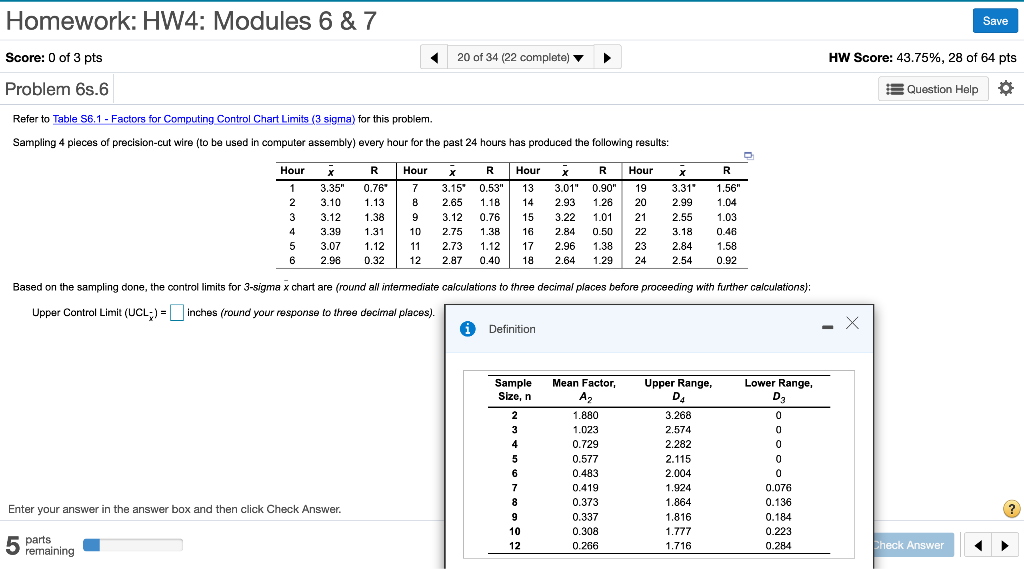This screenshot has width=1024, height=569.
Task: Select D3 value 0.284 for sample size 12
Action: click(778, 545)
